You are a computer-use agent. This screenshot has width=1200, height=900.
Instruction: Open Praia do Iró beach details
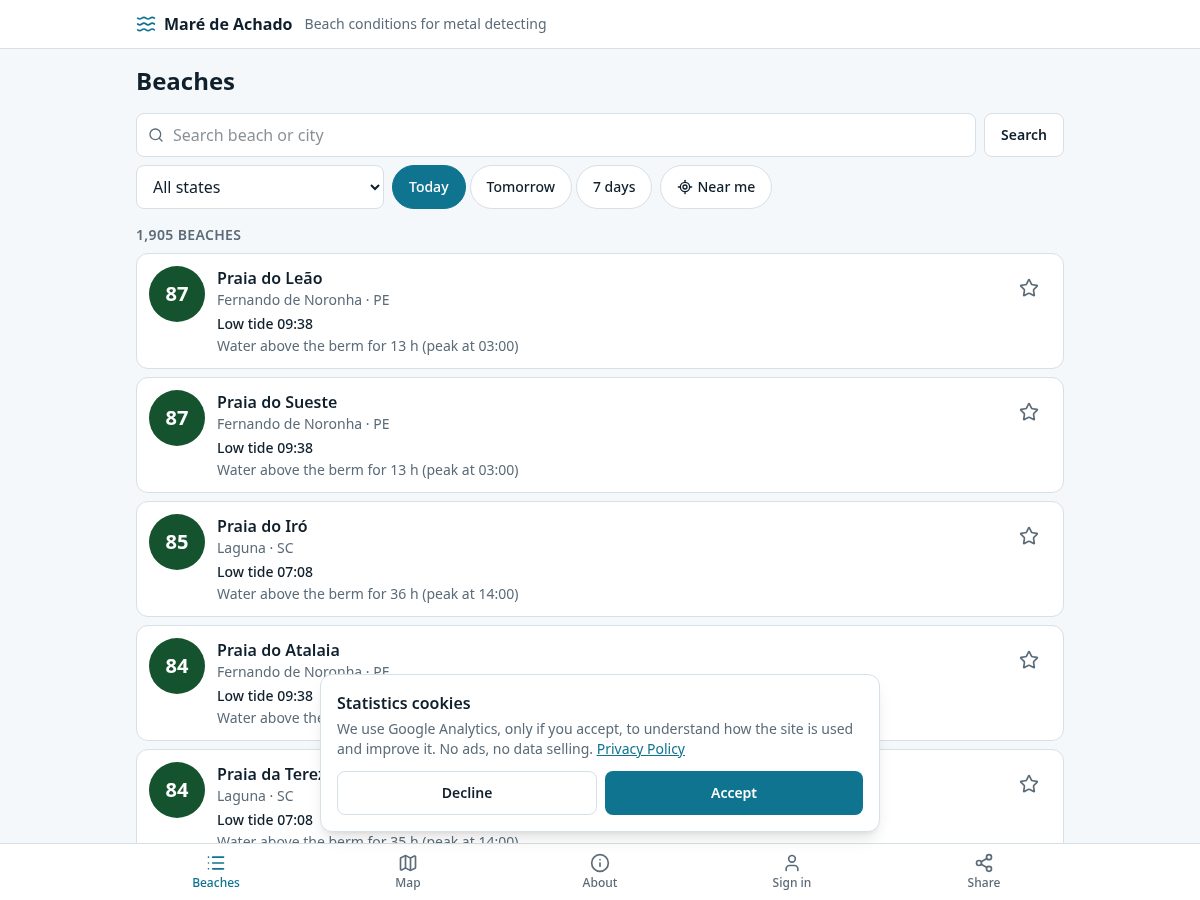pyautogui.click(x=600, y=559)
